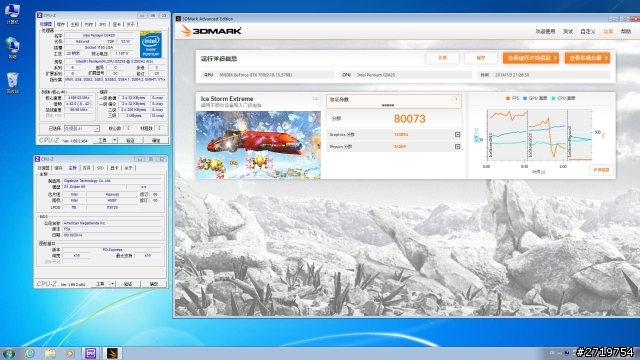Viewport: 640px width, 360px height.
Task: Select the SPD tab in the lower CPU-Z
Action: (x=100, y=168)
